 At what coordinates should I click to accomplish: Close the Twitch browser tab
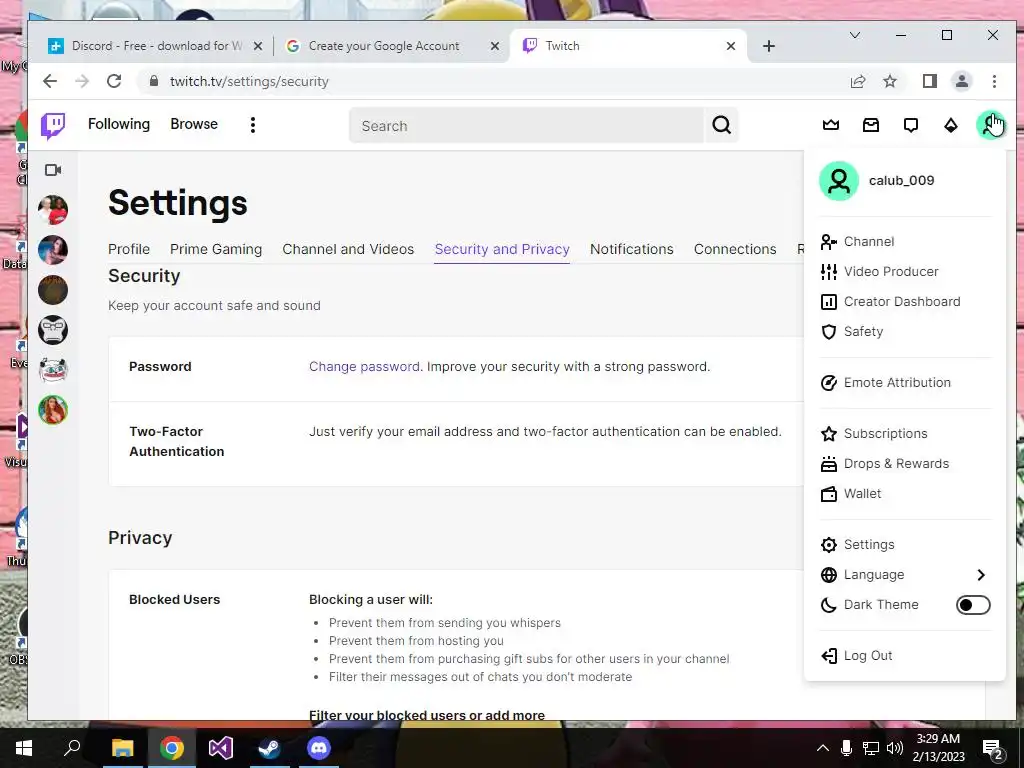731,46
